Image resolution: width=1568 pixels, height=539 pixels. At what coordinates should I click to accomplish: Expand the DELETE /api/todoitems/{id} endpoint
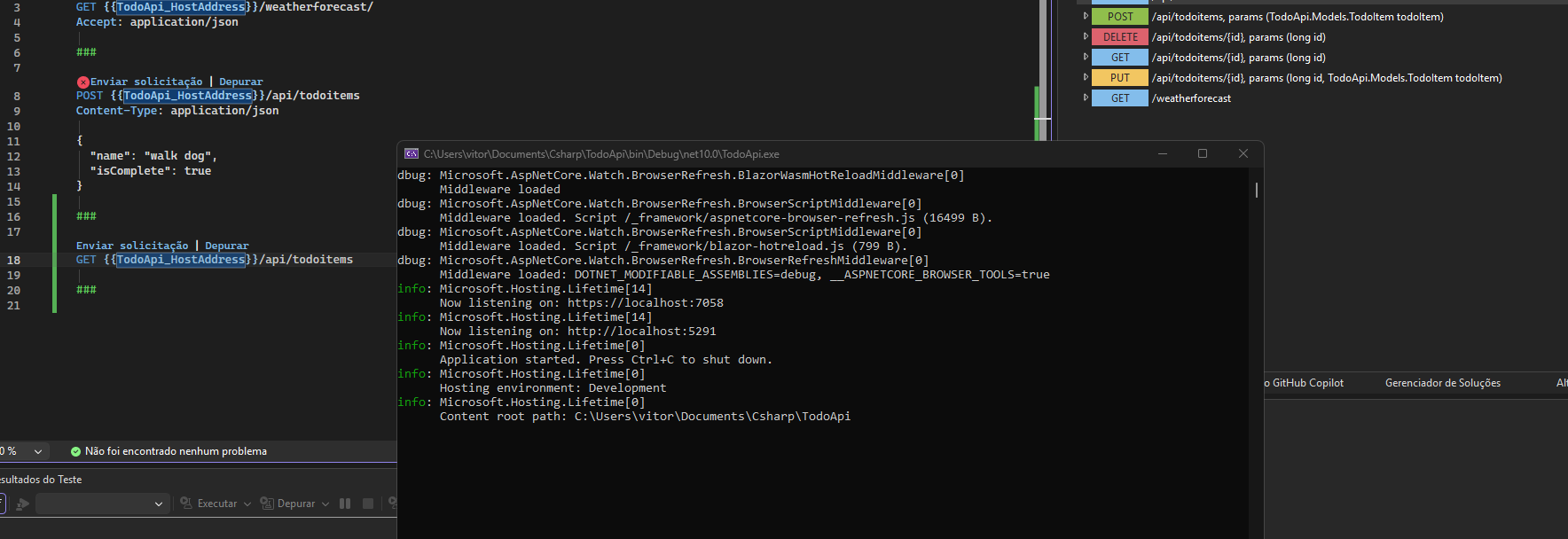[x=1086, y=36]
